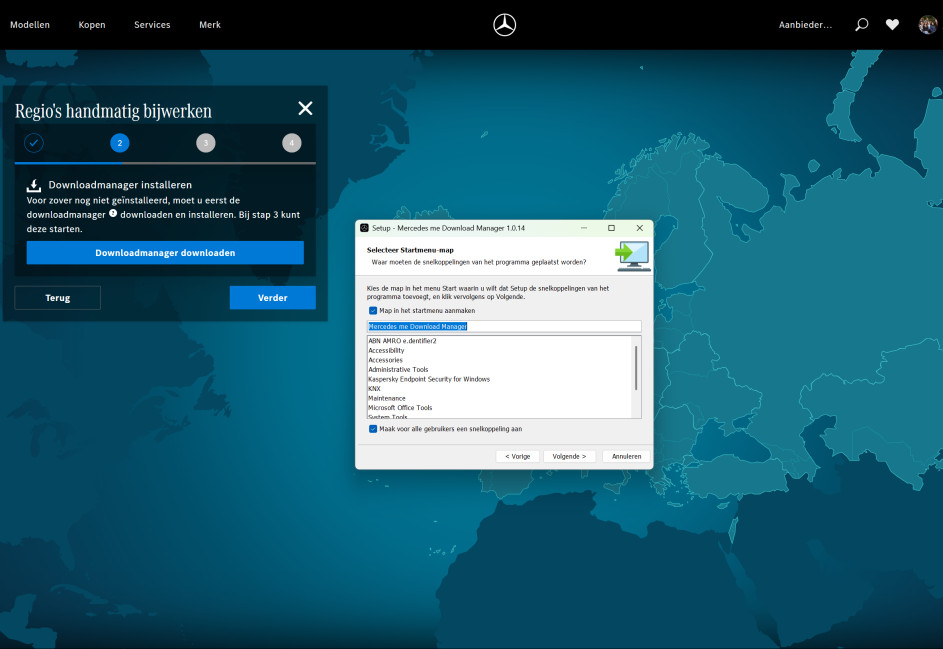Screen dimensions: 943x649
Task: Maximize the Setup window
Action: point(611,228)
